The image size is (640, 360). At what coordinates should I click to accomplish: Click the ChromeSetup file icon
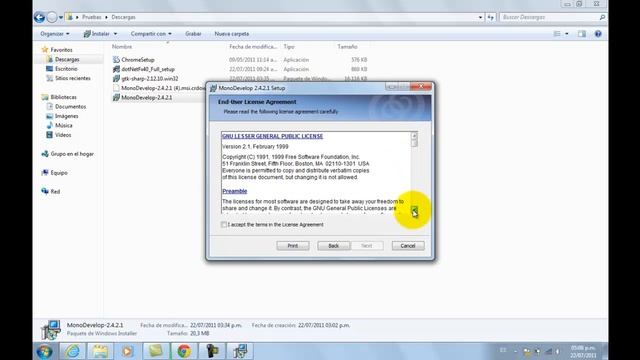click(x=116, y=60)
